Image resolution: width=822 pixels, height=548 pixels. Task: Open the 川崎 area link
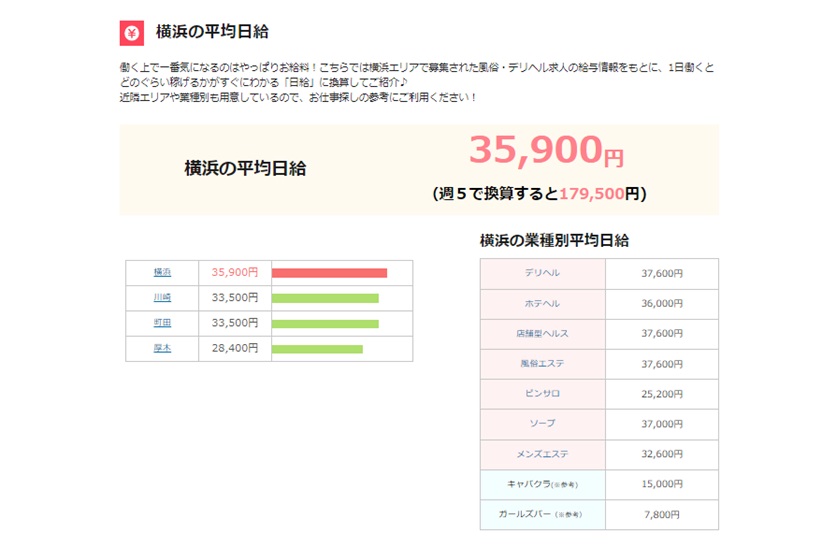tap(162, 298)
